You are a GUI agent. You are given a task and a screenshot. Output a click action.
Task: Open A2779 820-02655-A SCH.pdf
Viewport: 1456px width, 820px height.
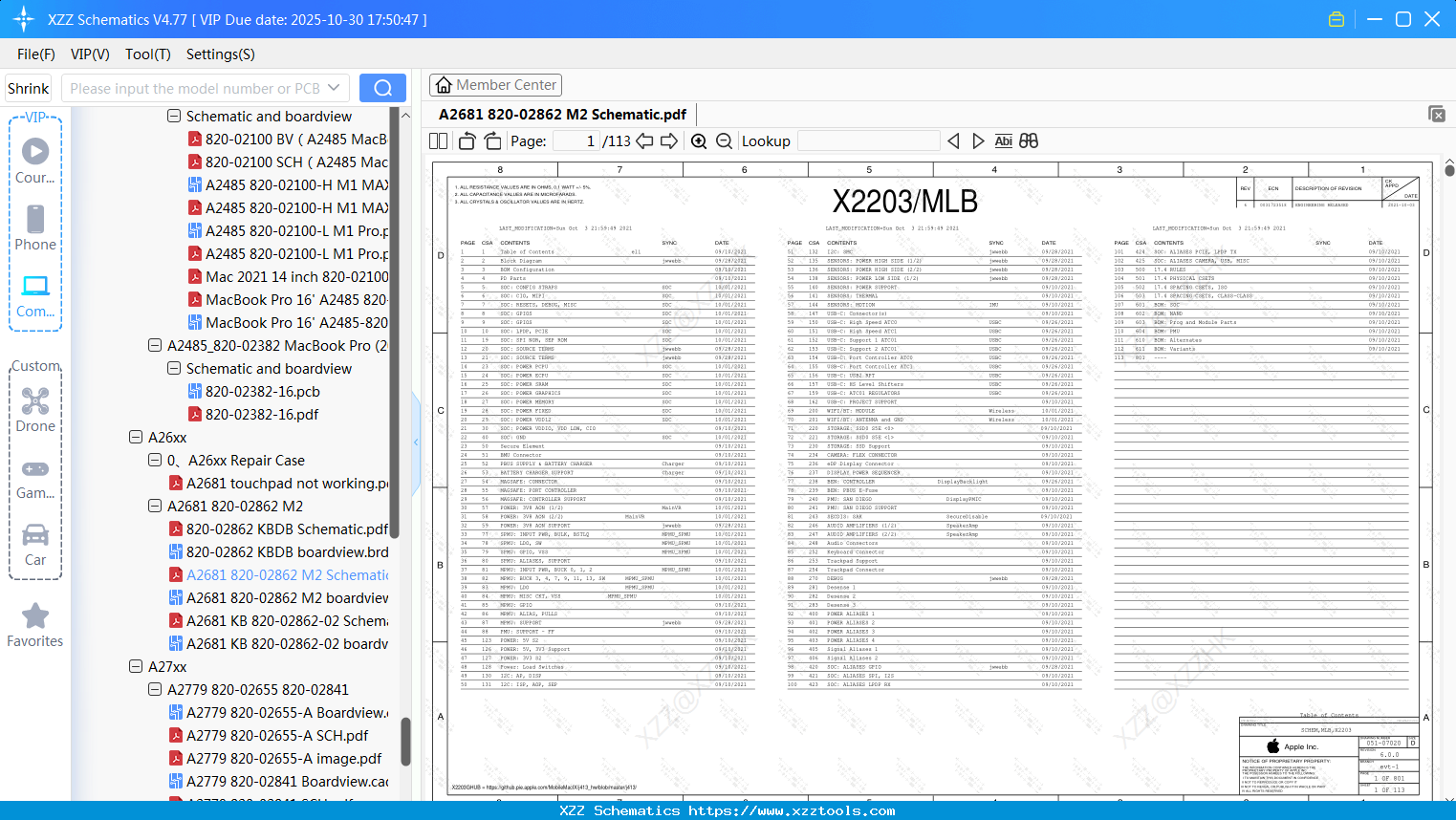269,735
